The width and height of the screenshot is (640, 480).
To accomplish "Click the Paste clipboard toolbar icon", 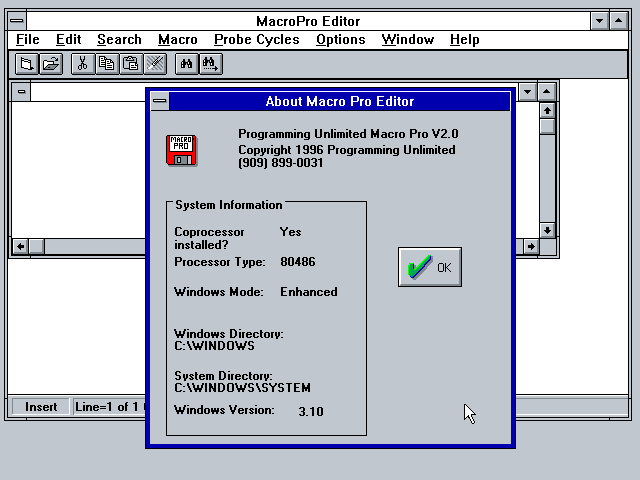I will tap(131, 64).
